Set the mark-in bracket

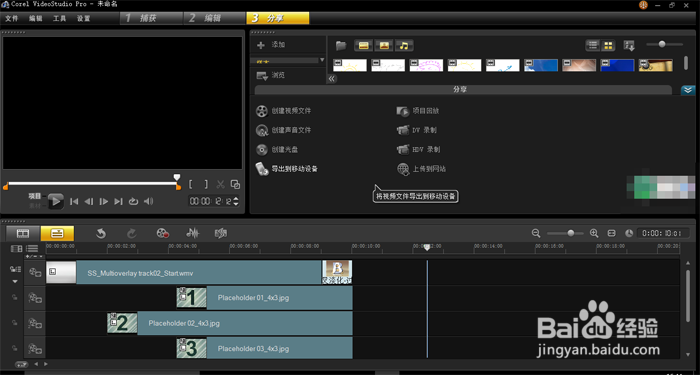click(191, 184)
